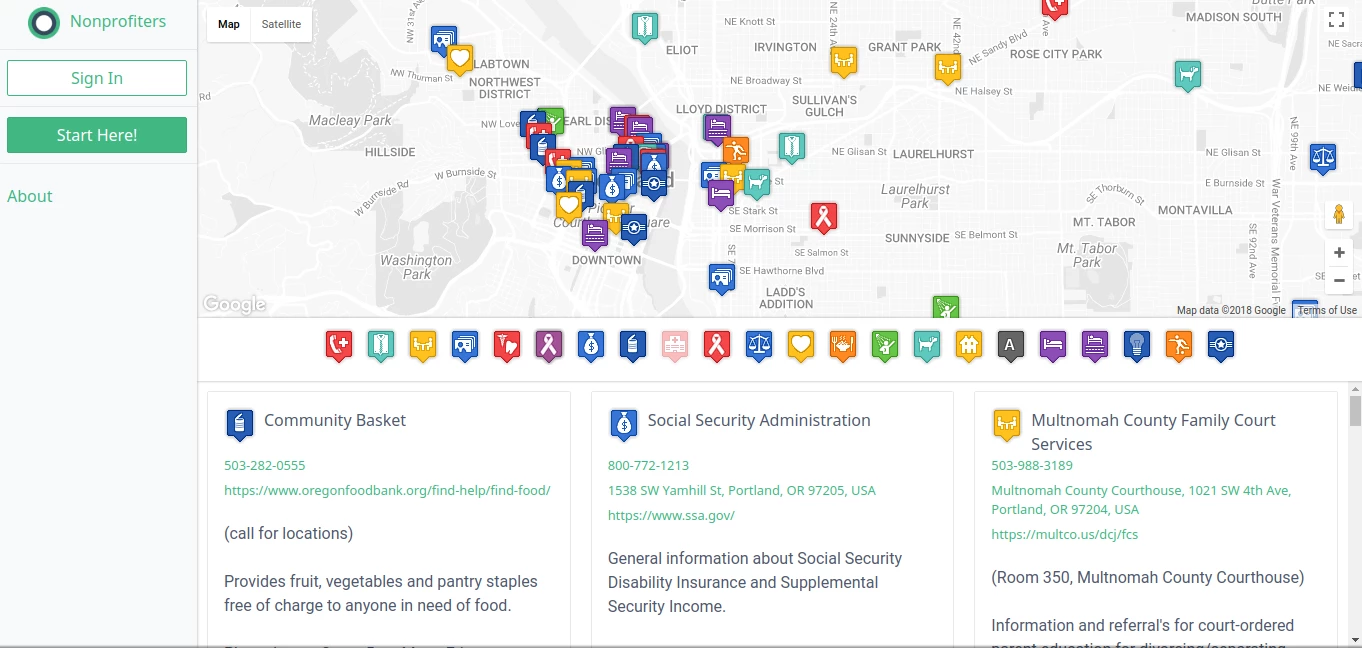Screen dimensions: 1362x648
Task: Filter by emergency phone hotline icon
Action: 339,346
